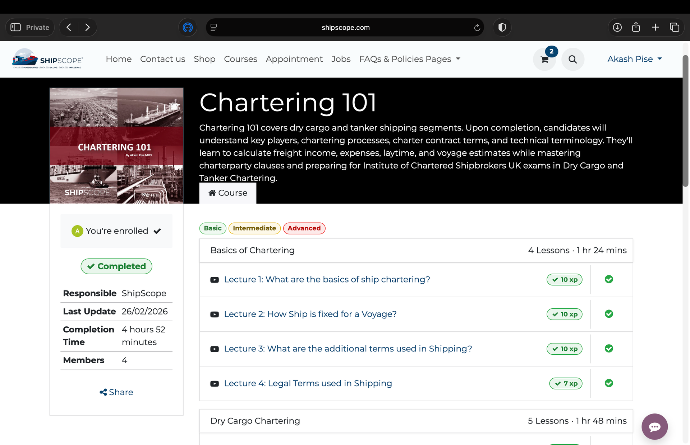Click the Chartering 101 course thumbnail
690x445 pixels.
(x=116, y=145)
